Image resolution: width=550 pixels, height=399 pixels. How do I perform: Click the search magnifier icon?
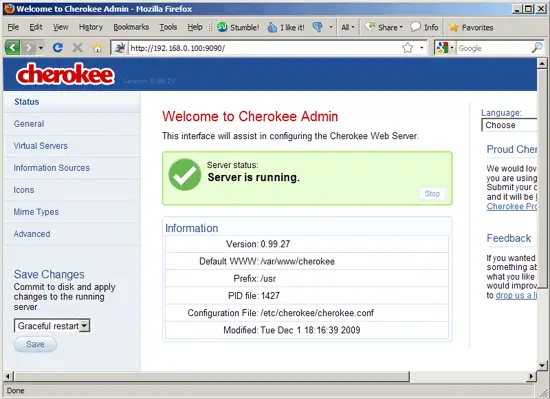537,48
